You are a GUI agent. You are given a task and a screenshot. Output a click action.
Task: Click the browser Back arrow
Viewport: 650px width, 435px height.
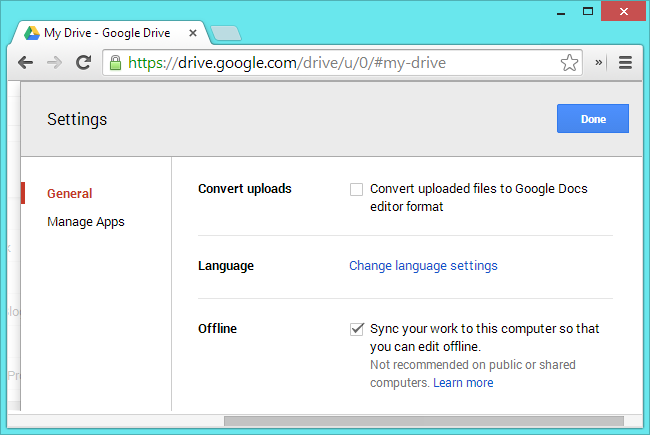[25, 62]
